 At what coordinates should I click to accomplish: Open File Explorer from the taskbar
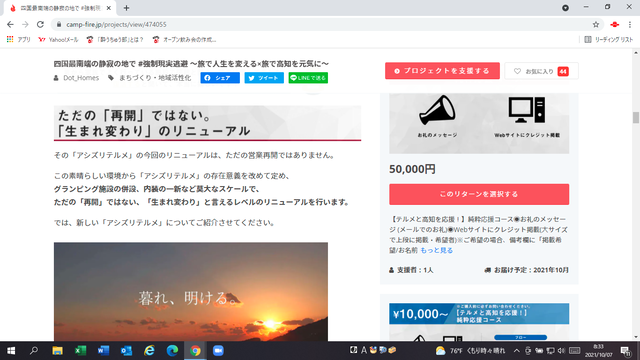point(57,351)
